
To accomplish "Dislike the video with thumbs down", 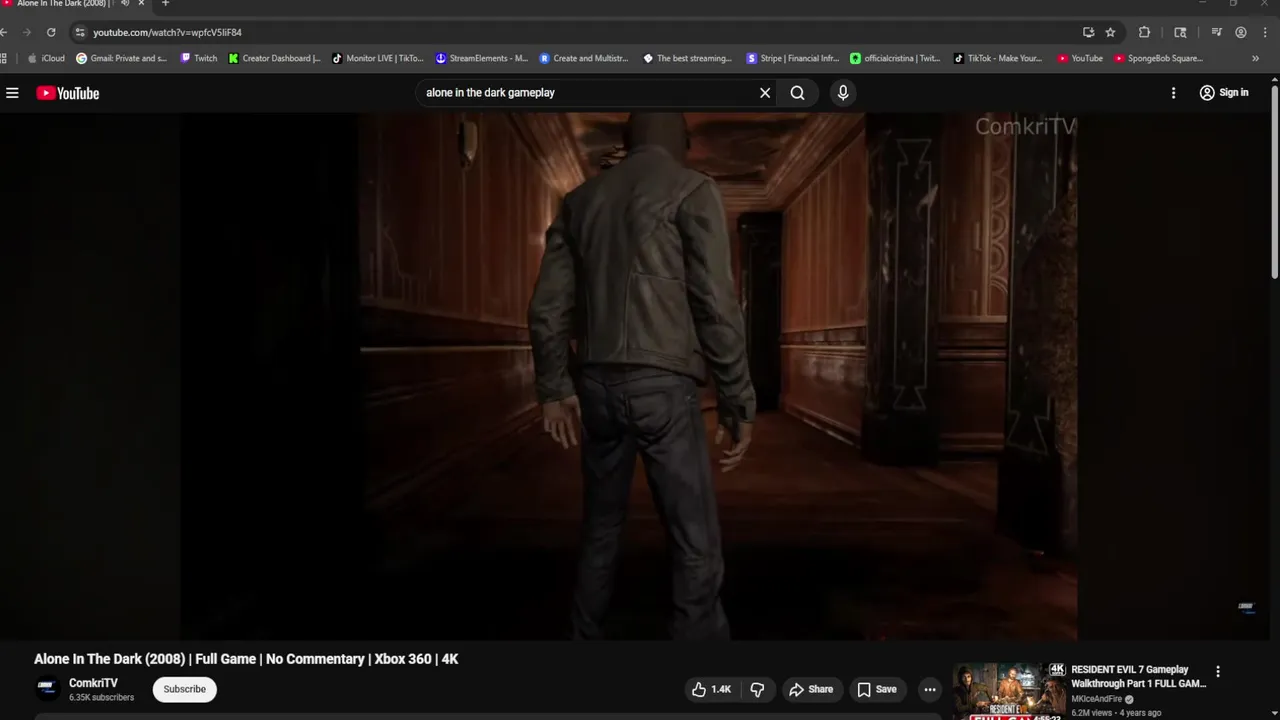I will (757, 689).
